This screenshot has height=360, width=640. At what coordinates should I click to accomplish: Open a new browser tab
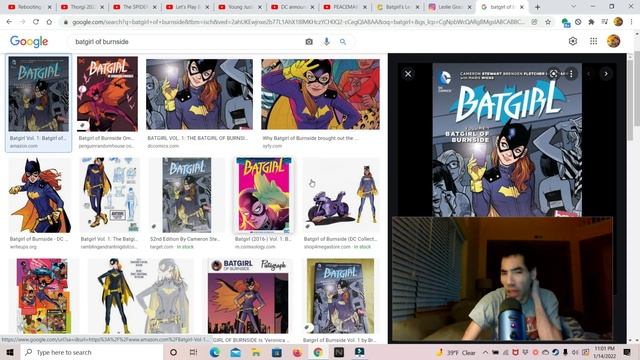[x=538, y=7]
